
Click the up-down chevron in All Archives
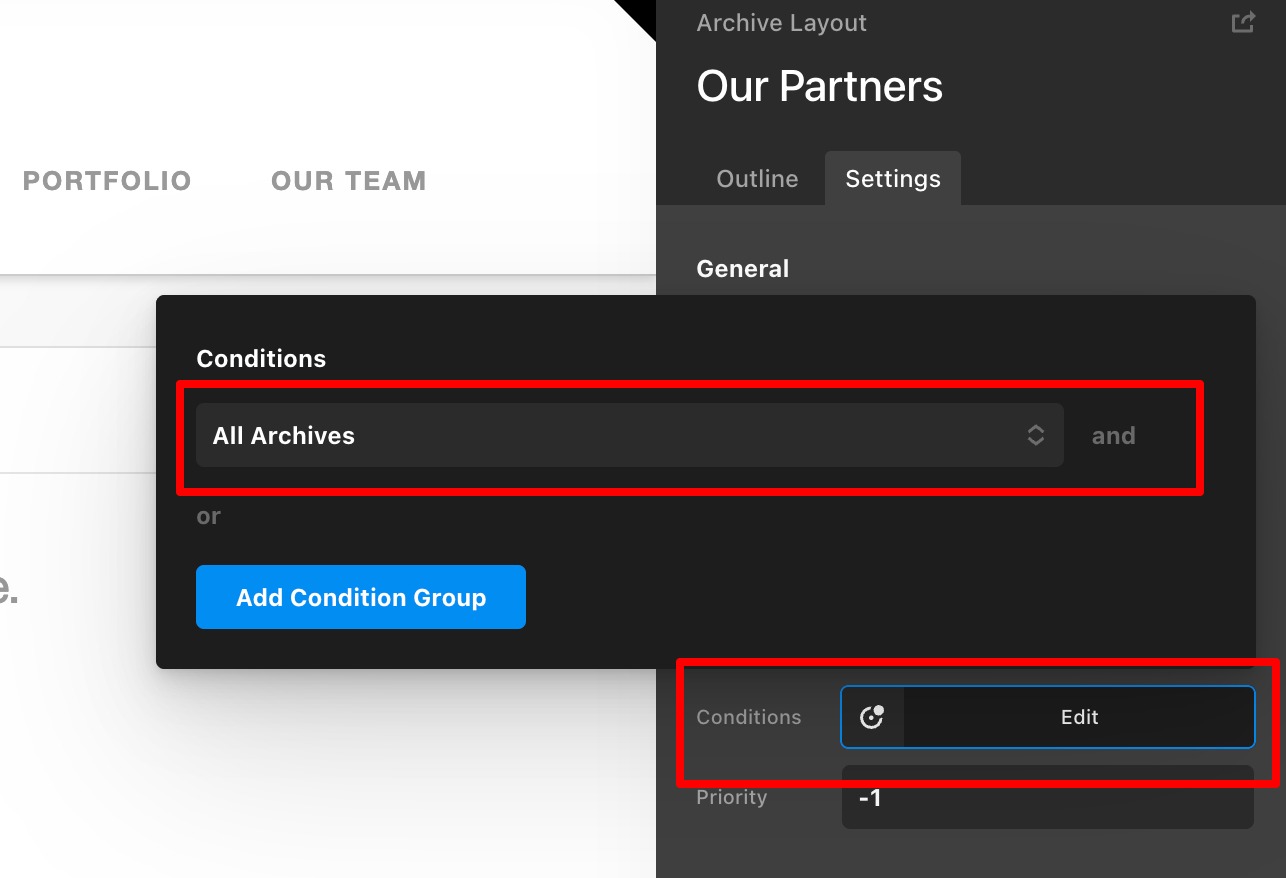point(1036,435)
